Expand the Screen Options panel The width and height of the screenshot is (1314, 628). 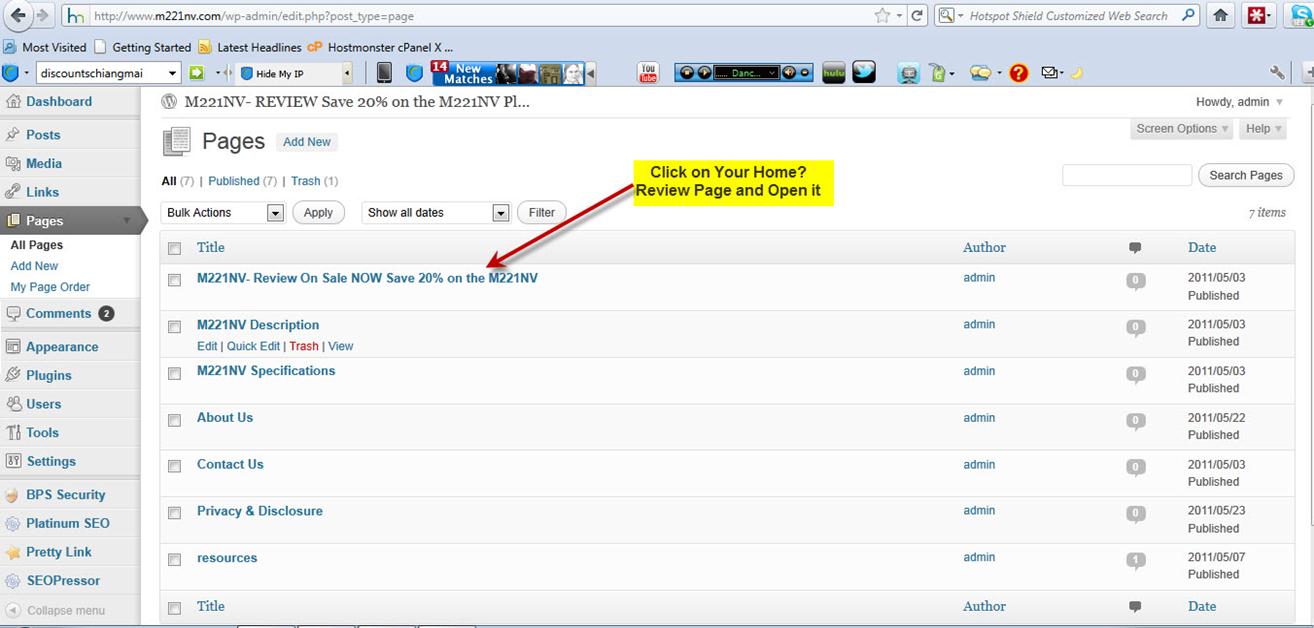(1182, 129)
